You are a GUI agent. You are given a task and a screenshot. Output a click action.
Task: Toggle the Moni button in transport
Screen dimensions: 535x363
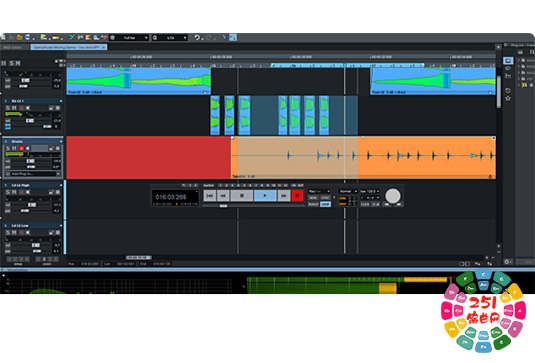[x=313, y=198]
